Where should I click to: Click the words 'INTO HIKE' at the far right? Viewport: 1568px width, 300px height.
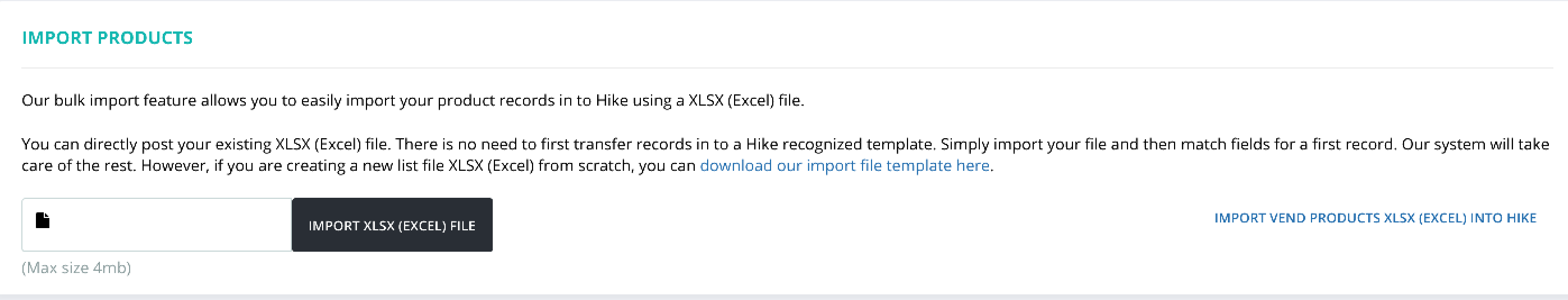pyautogui.click(x=1503, y=217)
